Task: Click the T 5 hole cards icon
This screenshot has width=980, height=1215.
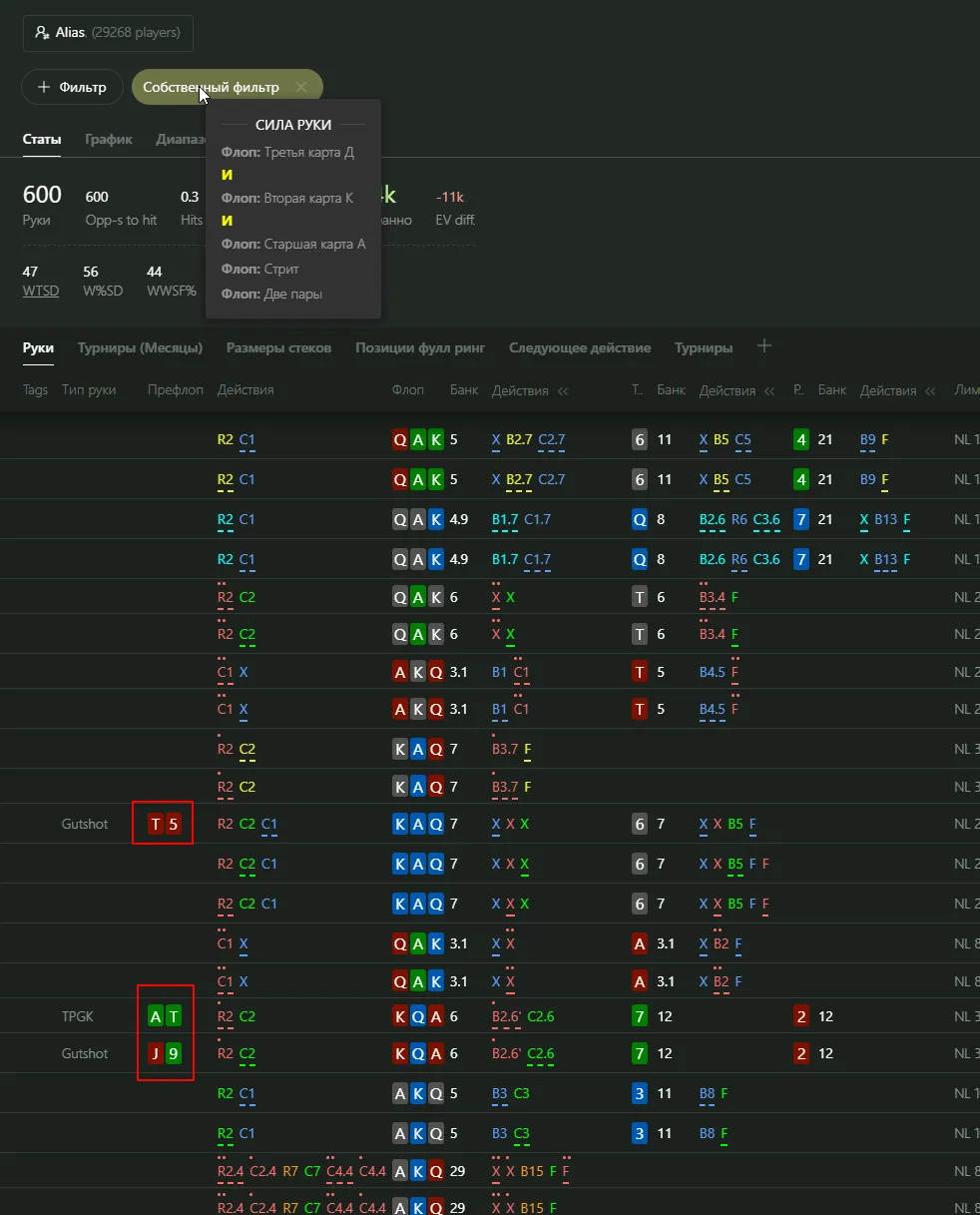Action: click(164, 825)
